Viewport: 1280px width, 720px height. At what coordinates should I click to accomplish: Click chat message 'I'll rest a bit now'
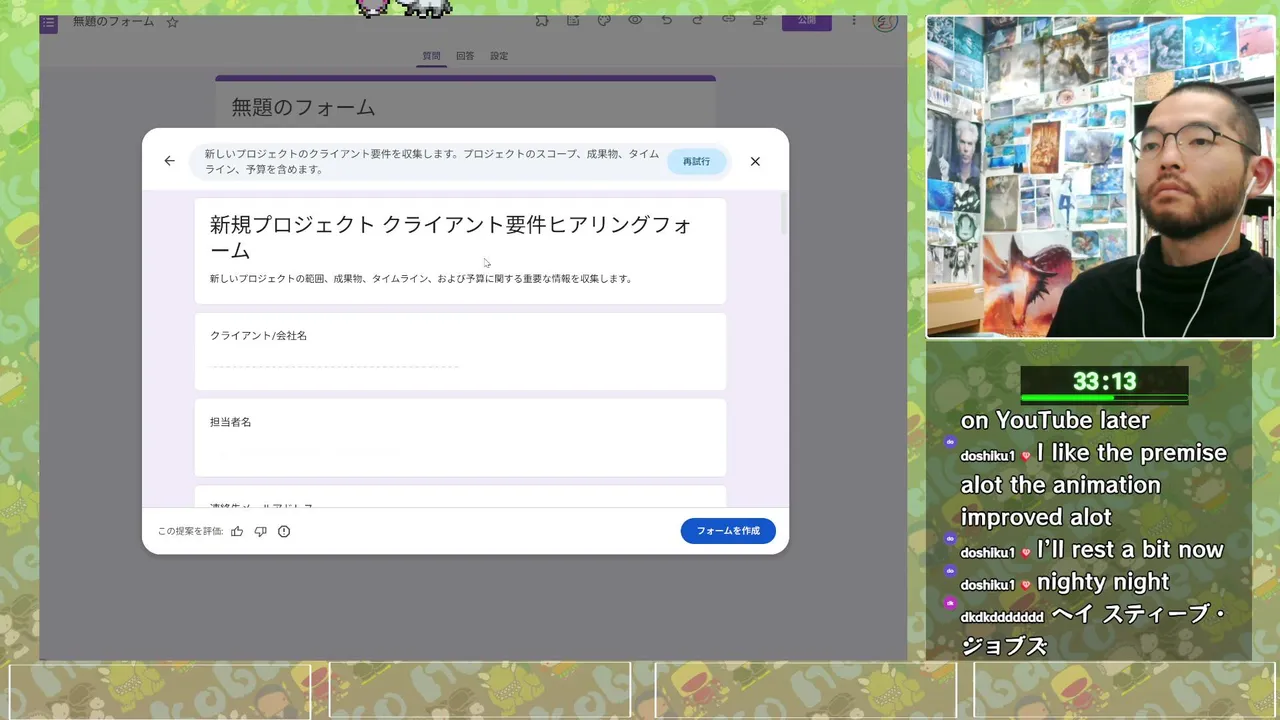point(1130,550)
